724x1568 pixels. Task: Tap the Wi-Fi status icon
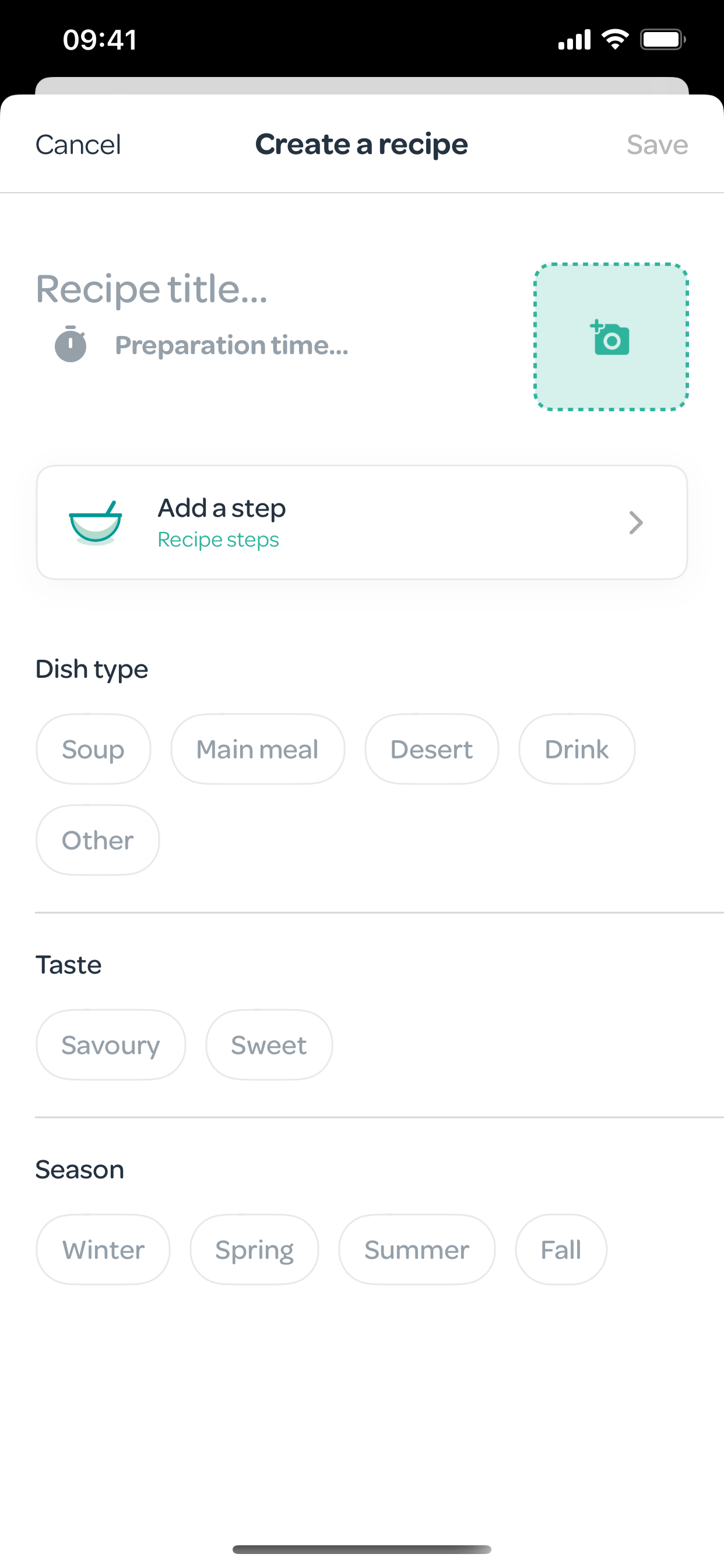point(615,40)
